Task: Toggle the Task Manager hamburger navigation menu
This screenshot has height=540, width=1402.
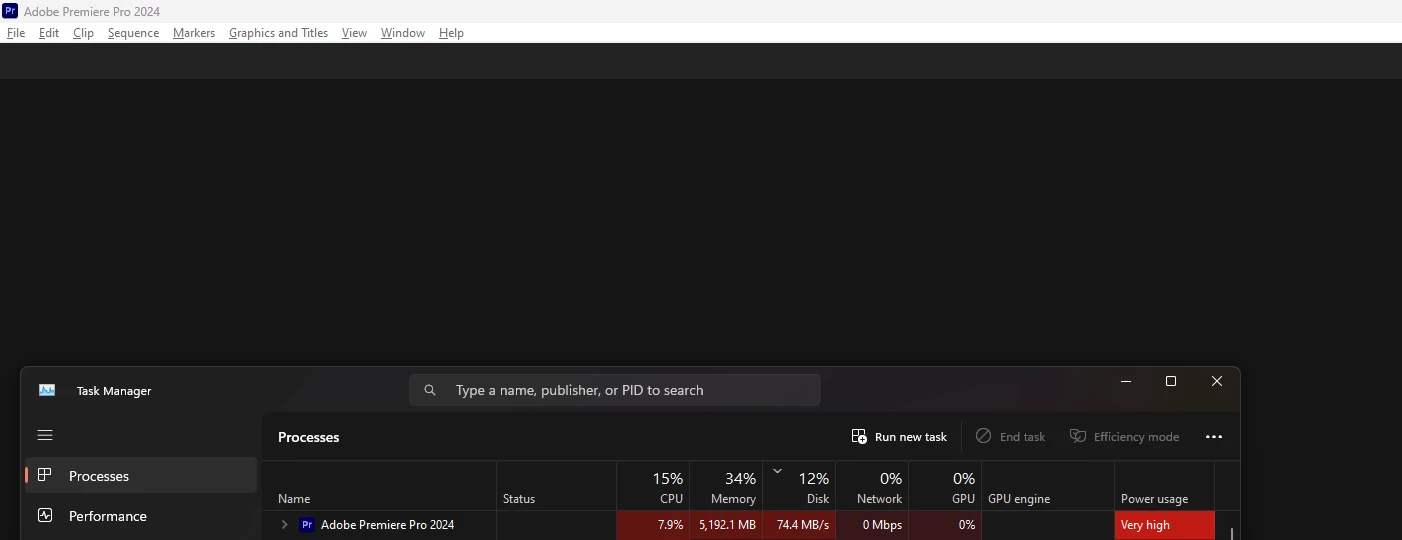Action: tap(45, 435)
